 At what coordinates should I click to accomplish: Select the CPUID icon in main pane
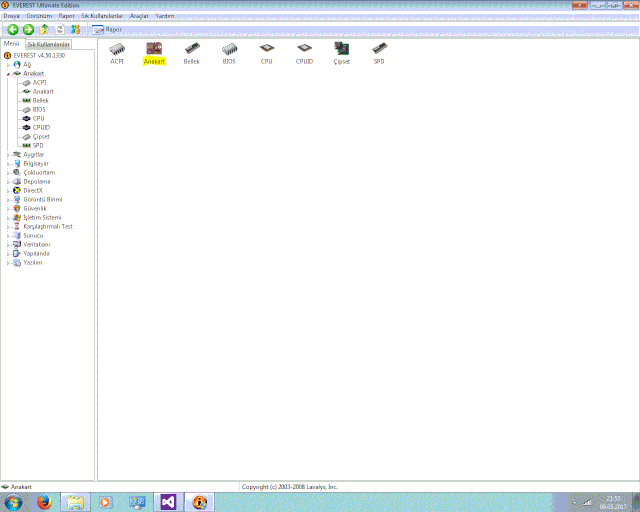click(304, 53)
